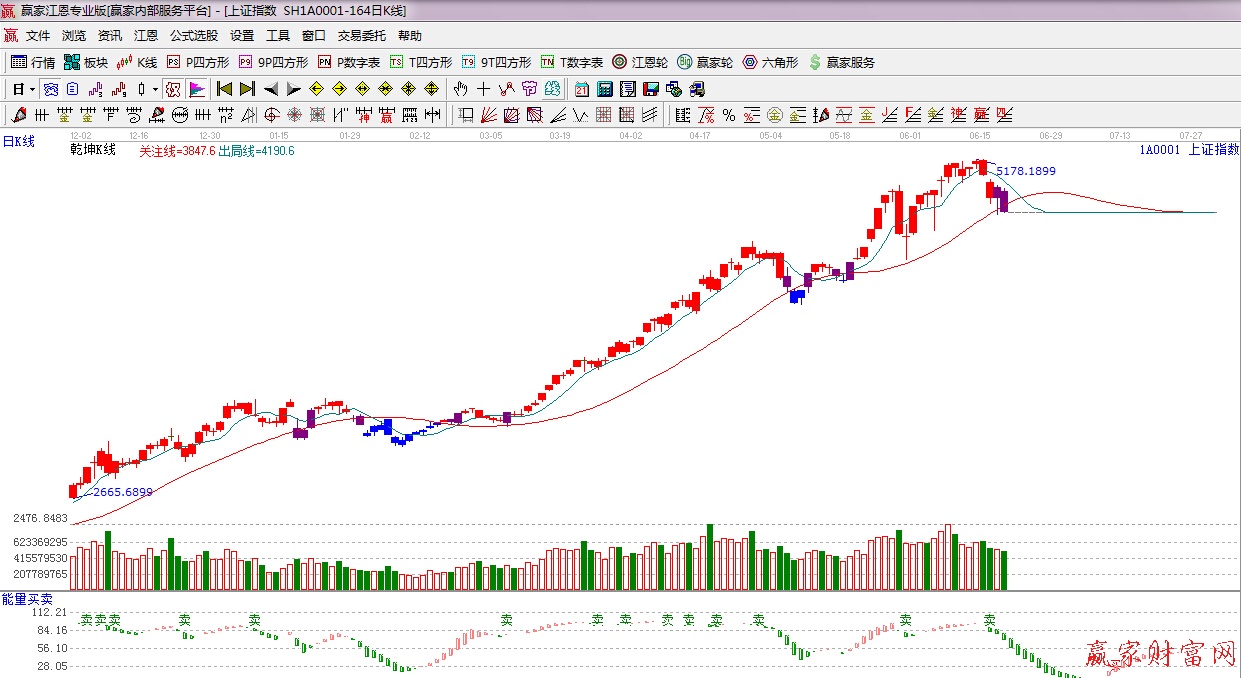1241x678 pixels.
Task: Open the calendar date icon
Action: tap(581, 89)
